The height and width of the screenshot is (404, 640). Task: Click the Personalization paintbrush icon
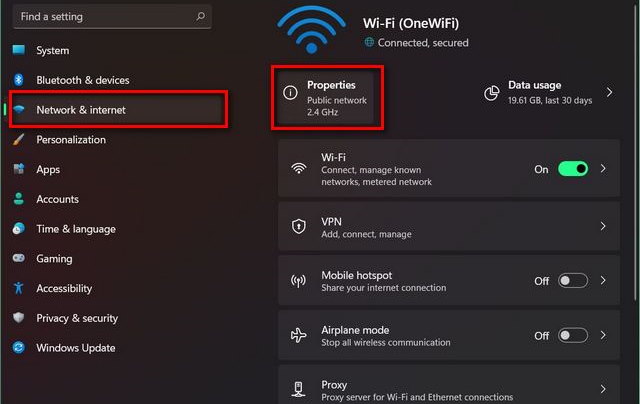[x=18, y=139]
